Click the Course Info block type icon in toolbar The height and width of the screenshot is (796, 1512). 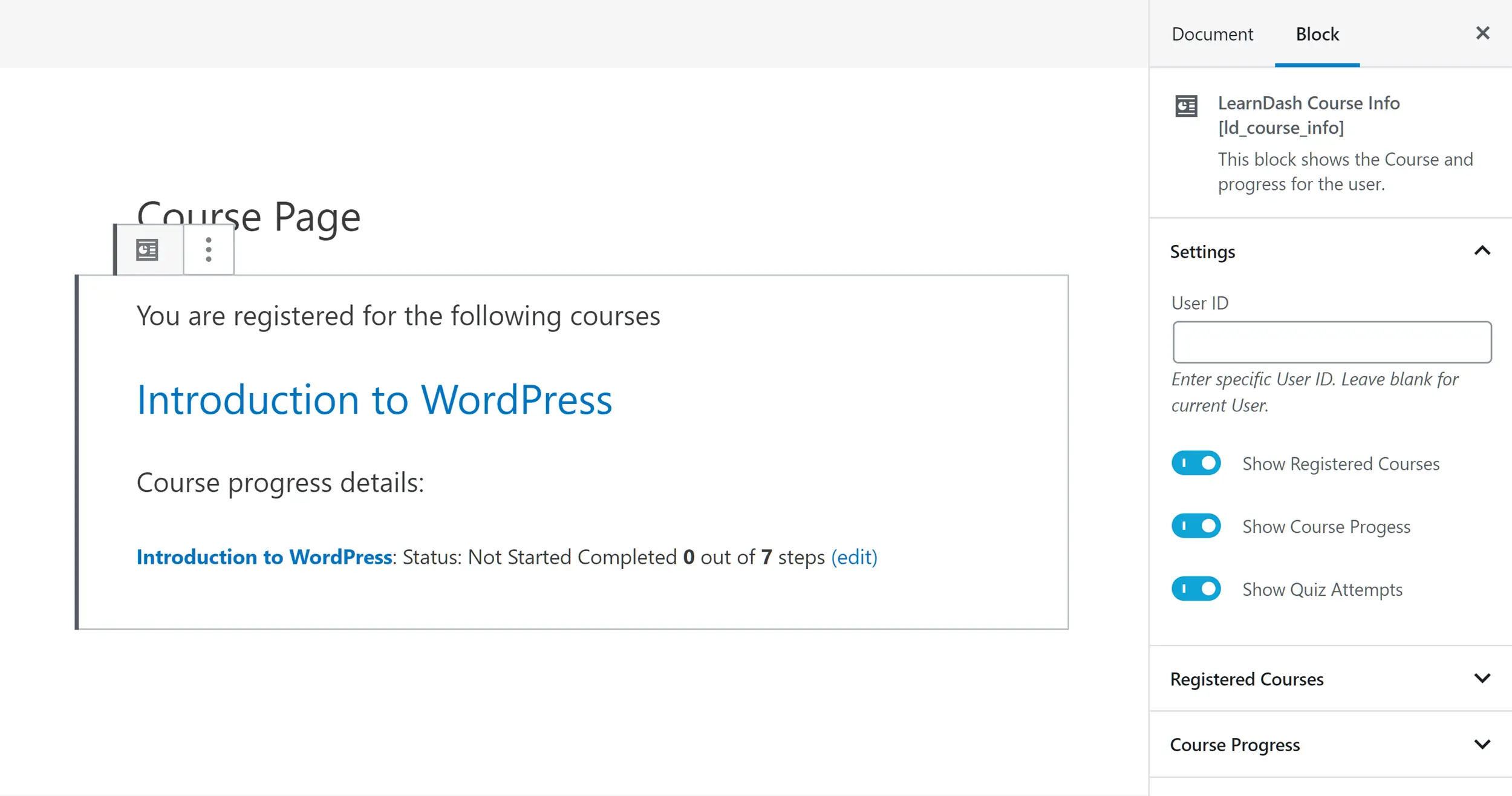pos(147,250)
